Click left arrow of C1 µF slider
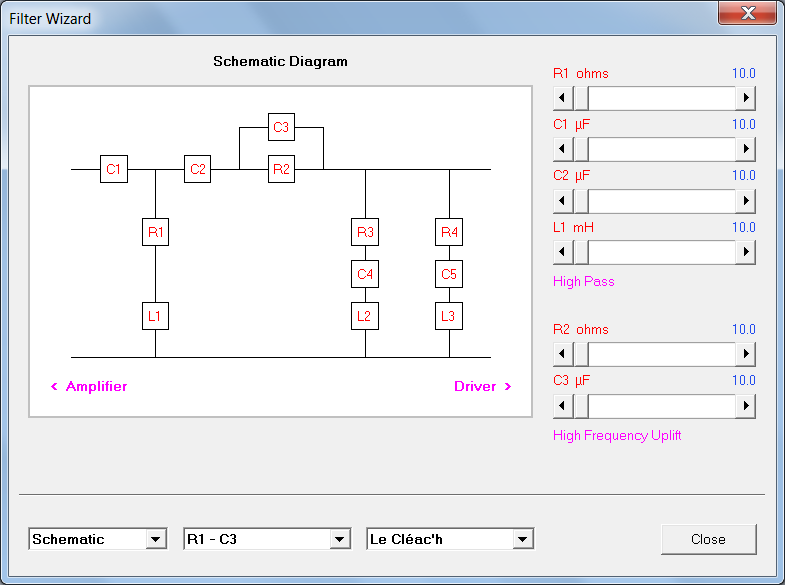The image size is (785, 585). pyautogui.click(x=563, y=149)
